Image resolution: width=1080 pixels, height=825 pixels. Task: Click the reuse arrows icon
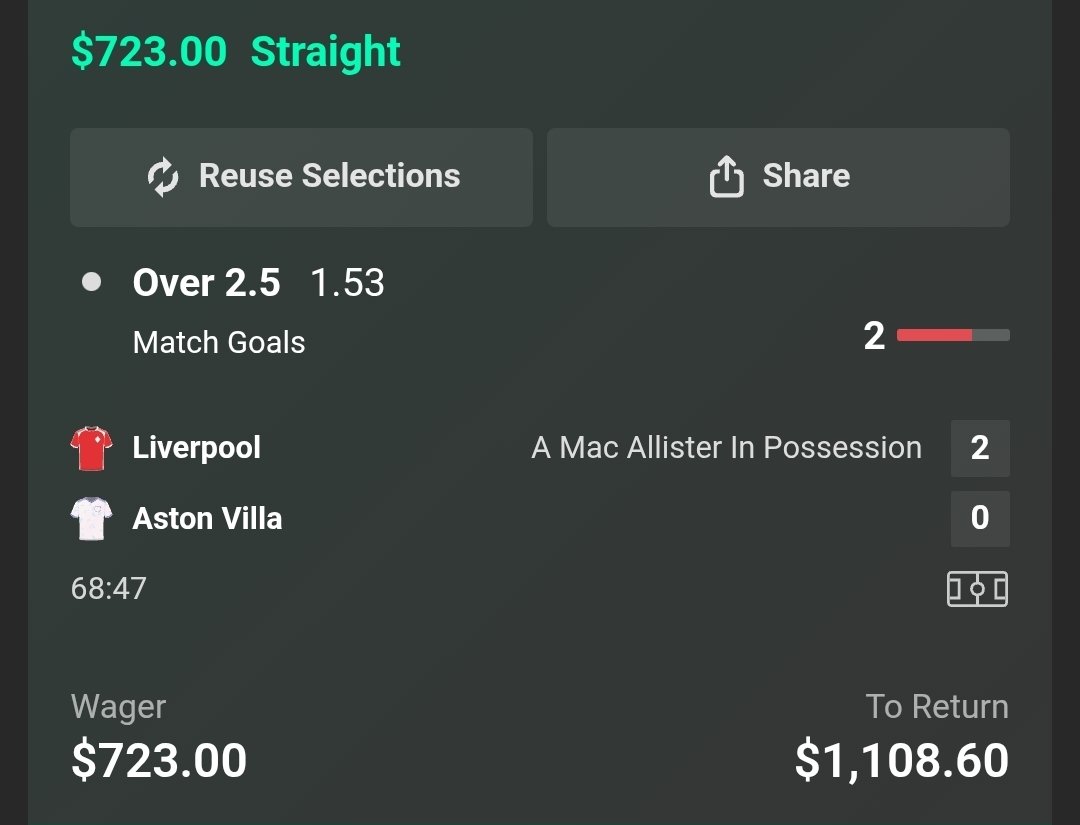[x=163, y=177]
